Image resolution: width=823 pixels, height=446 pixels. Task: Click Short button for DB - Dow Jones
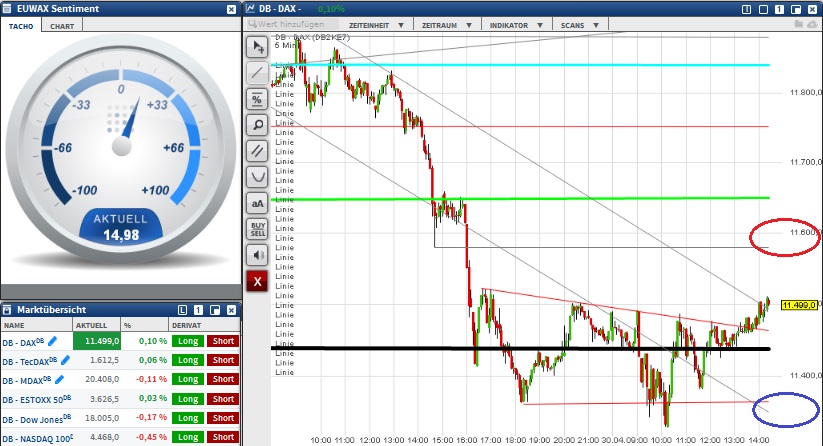(223, 418)
